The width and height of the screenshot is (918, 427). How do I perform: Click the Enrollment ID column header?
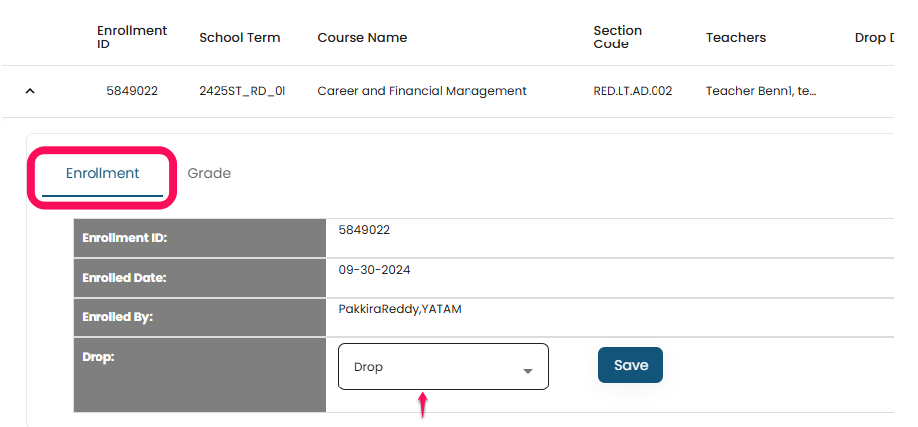pyautogui.click(x=131, y=38)
